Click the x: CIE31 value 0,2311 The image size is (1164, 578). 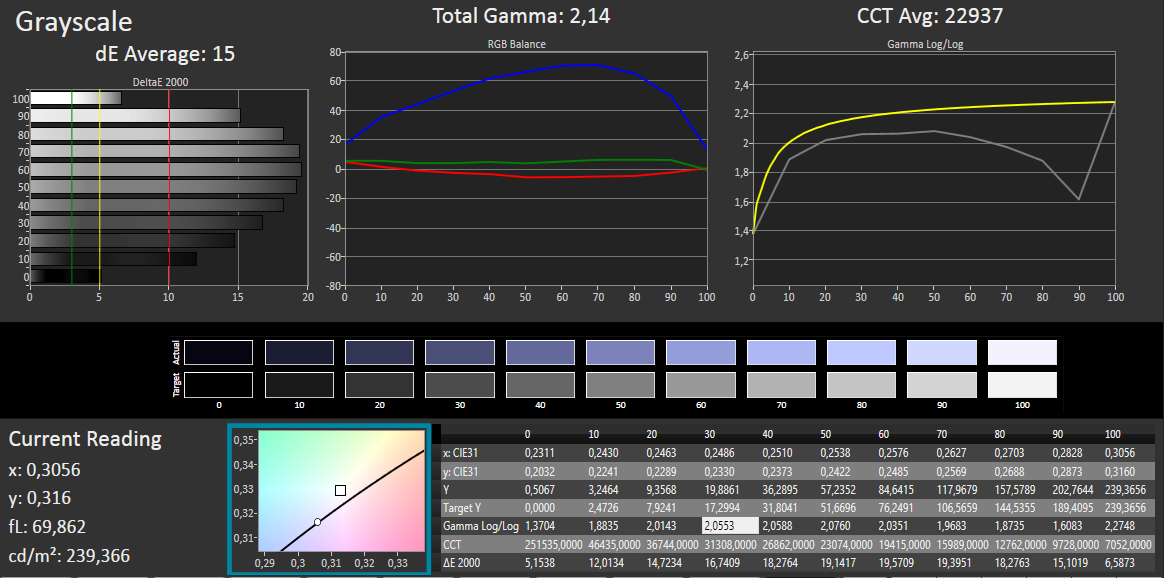[541, 453]
